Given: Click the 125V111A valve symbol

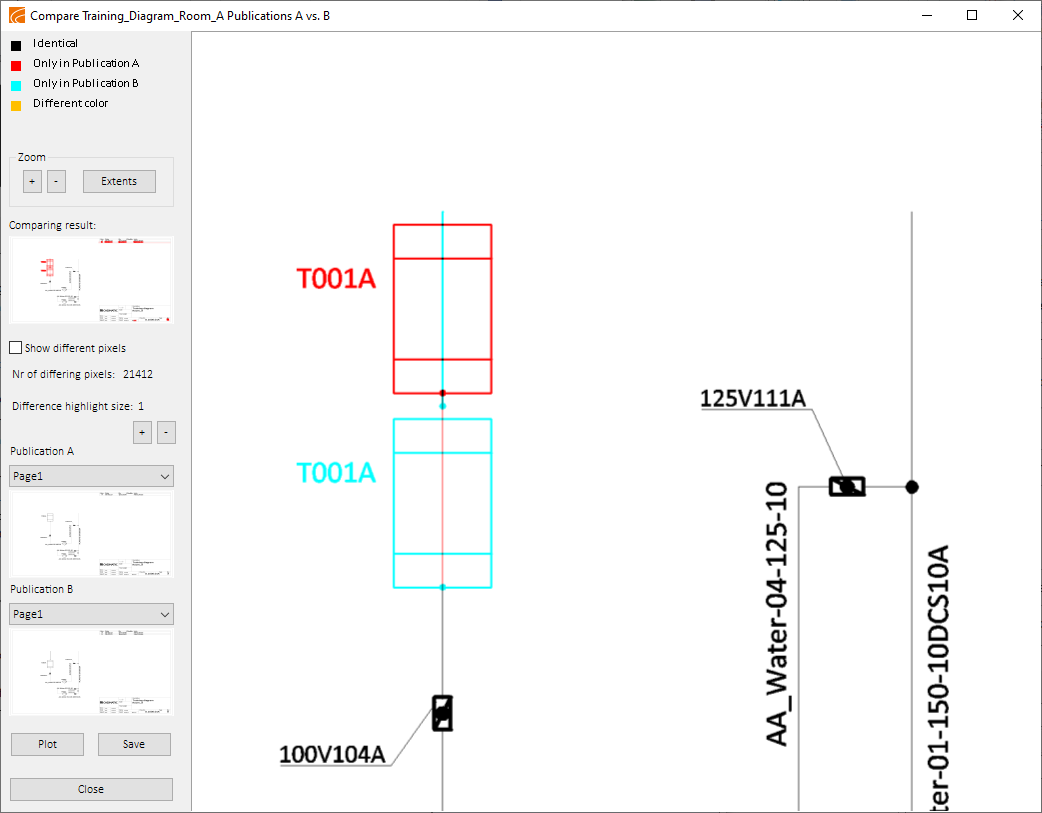Looking at the screenshot, I should [x=847, y=487].
